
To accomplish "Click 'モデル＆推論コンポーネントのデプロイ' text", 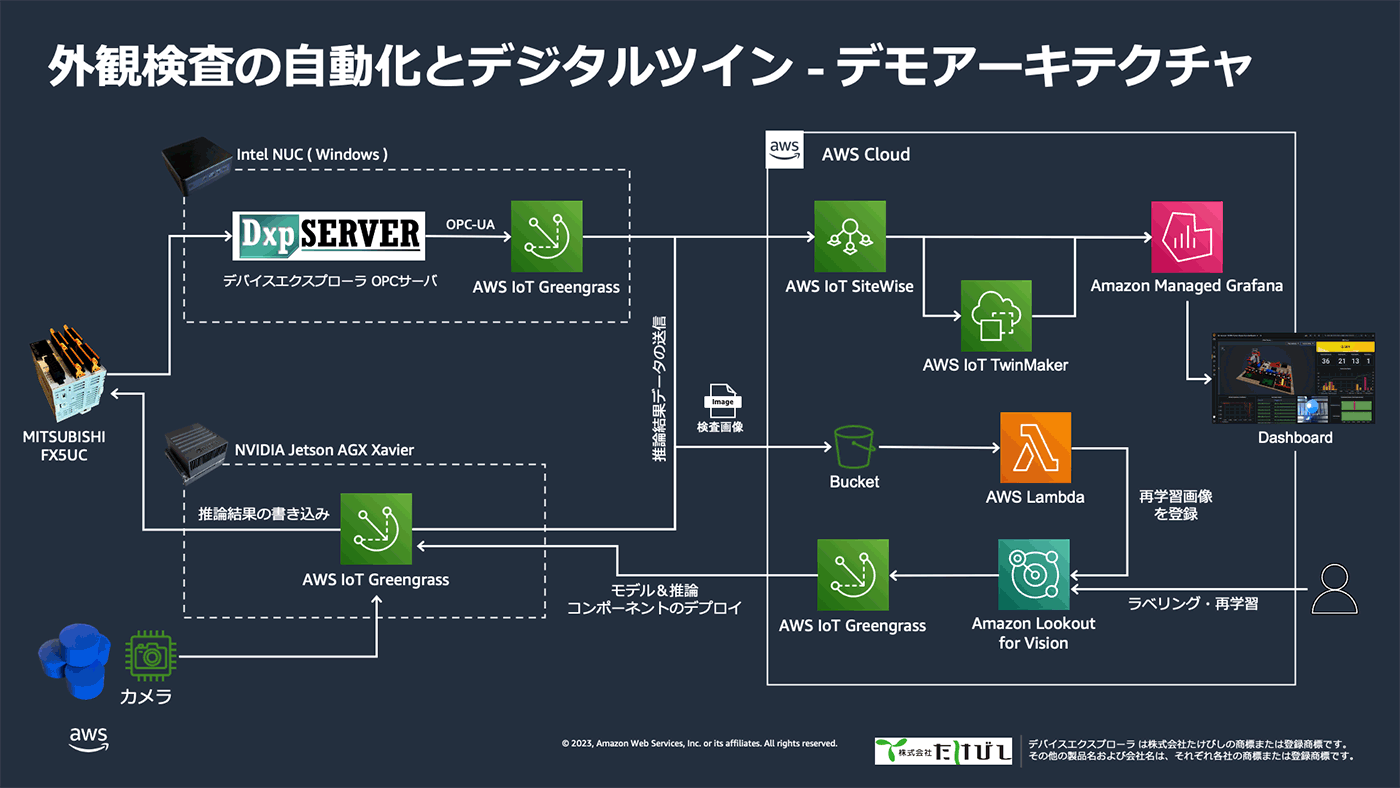I will point(654,598).
